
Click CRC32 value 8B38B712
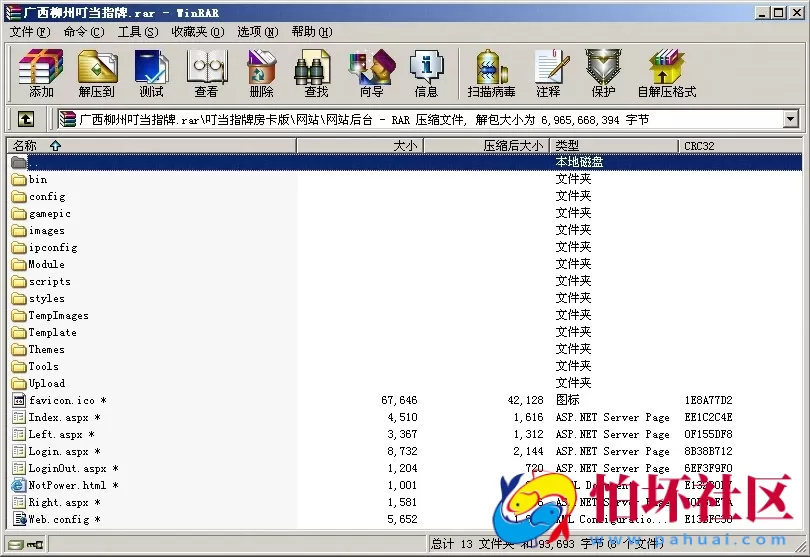(x=708, y=451)
